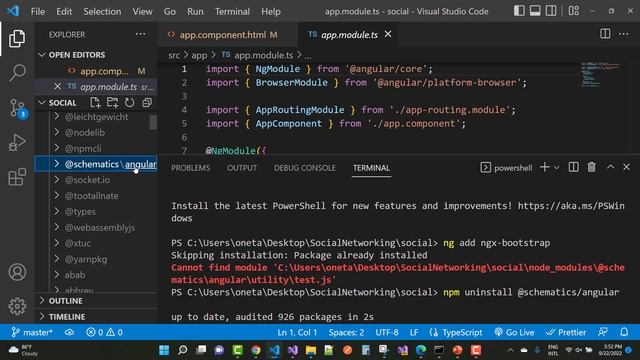This screenshot has height=360, width=640.
Task: Open the Terminal menu
Action: (232, 11)
